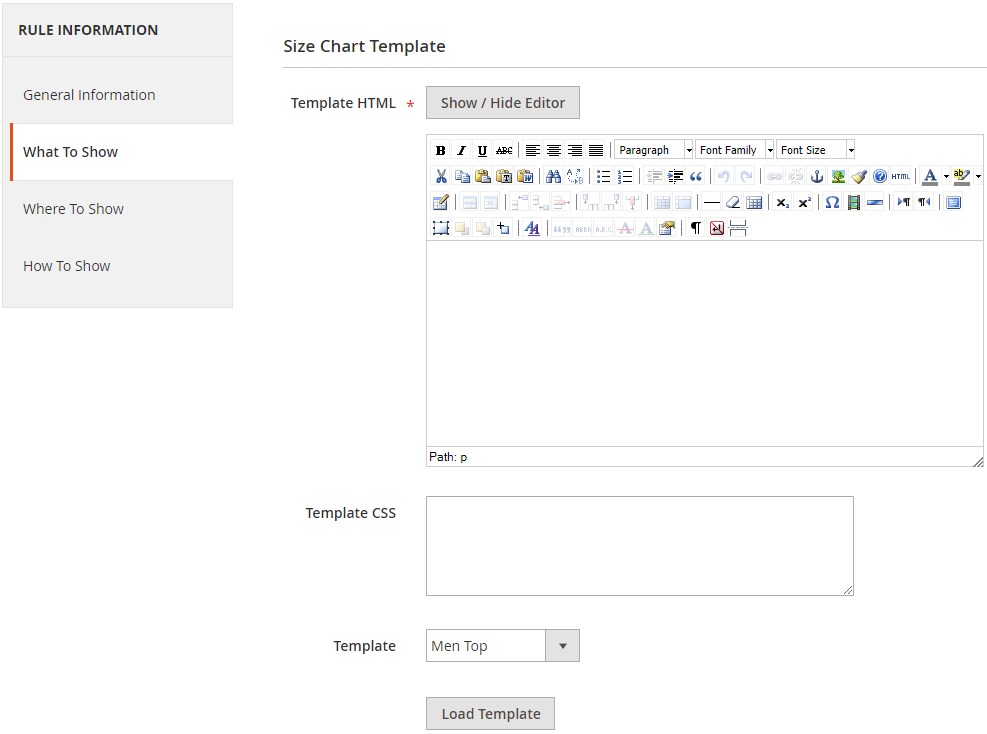
Task: Click the superscript icon
Action: [x=804, y=202]
